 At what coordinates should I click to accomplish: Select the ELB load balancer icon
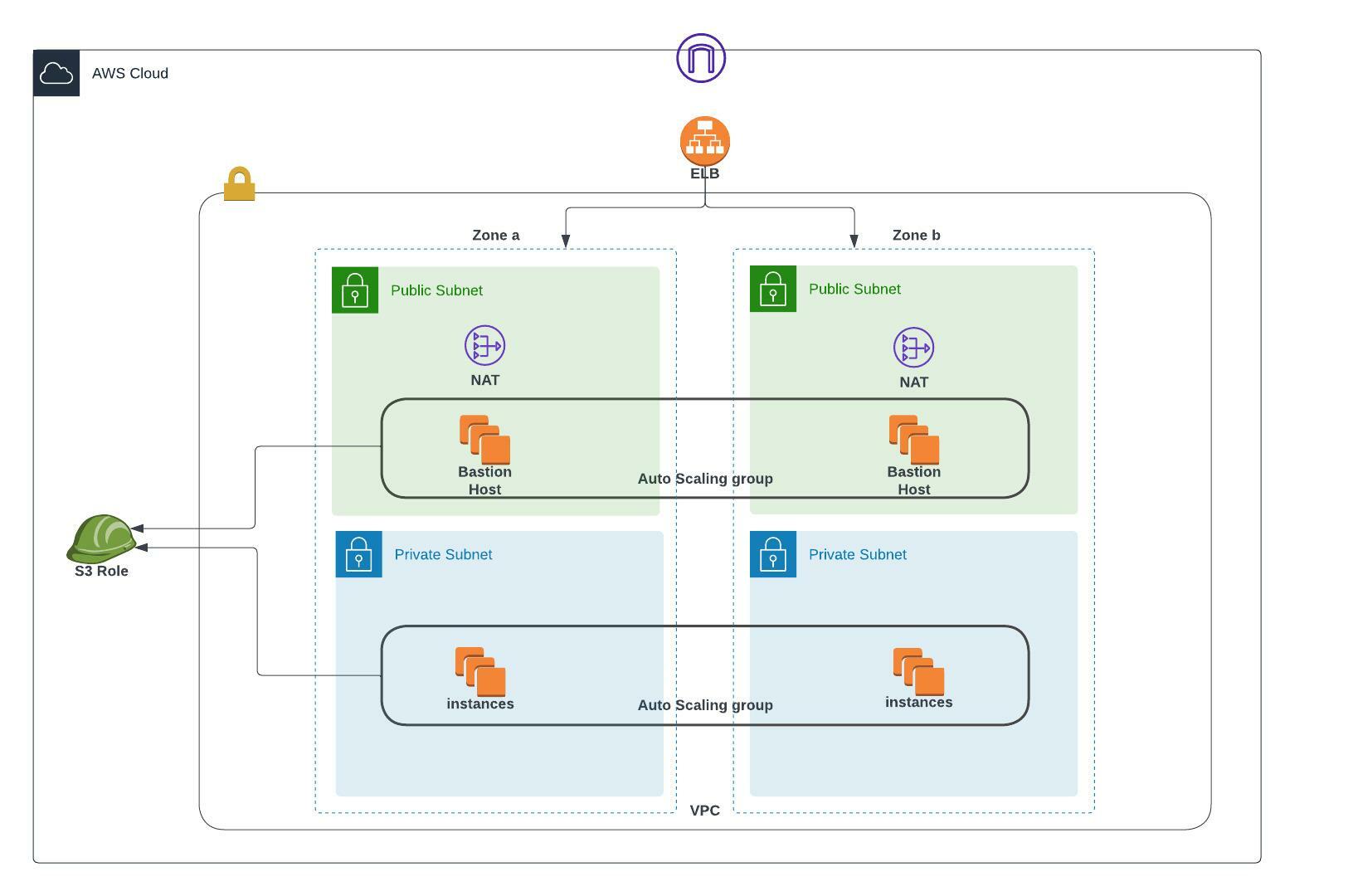[x=703, y=140]
